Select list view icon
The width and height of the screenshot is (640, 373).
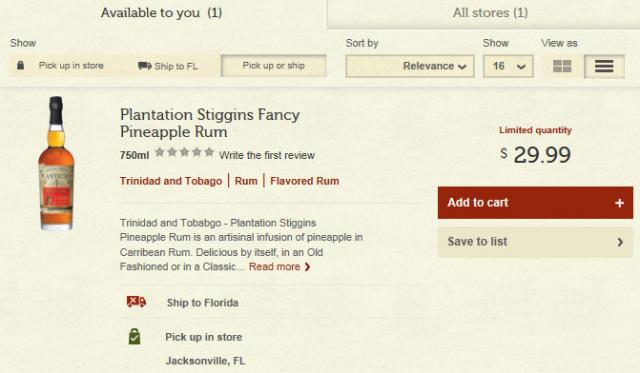point(604,66)
